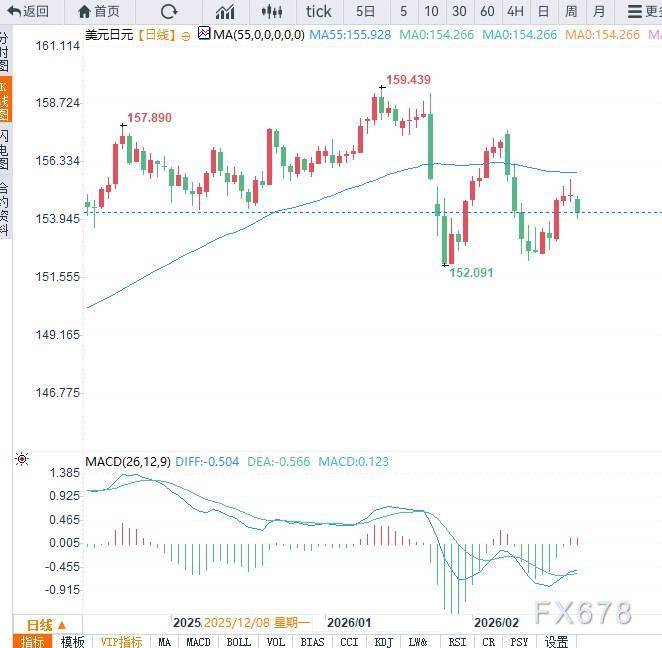Screen dimensions: 662x648
Task: Select the 5日 timeframe
Action: click(366, 11)
